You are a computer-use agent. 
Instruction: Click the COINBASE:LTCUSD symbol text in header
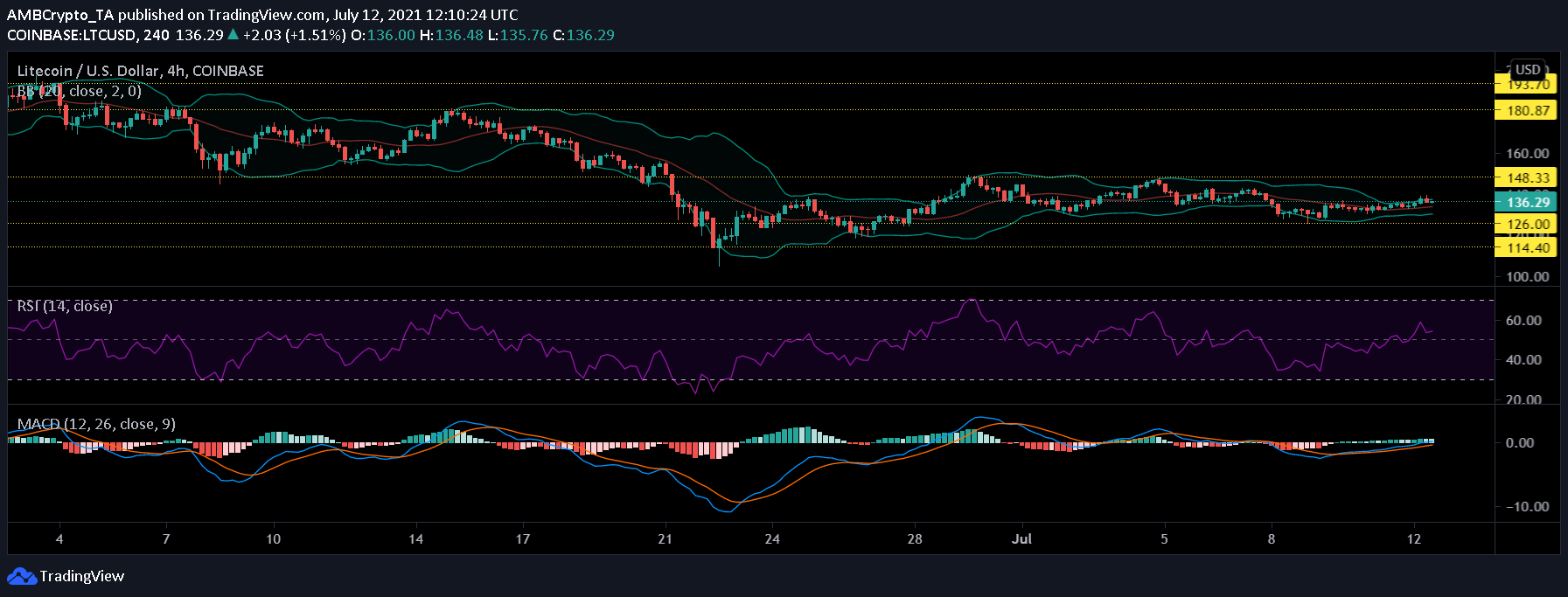pyautogui.click(x=72, y=35)
